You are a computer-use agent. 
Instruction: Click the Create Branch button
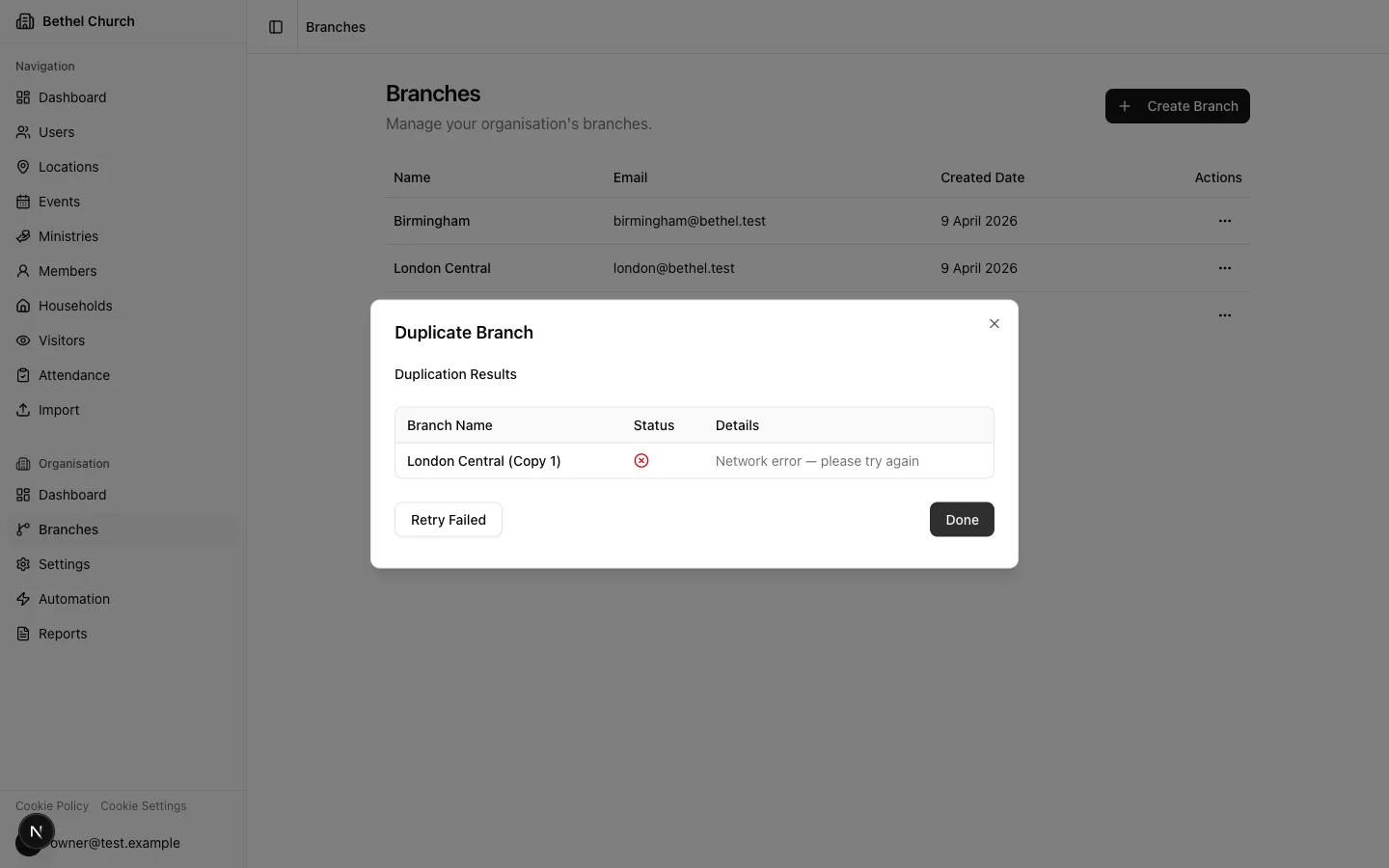(1178, 106)
